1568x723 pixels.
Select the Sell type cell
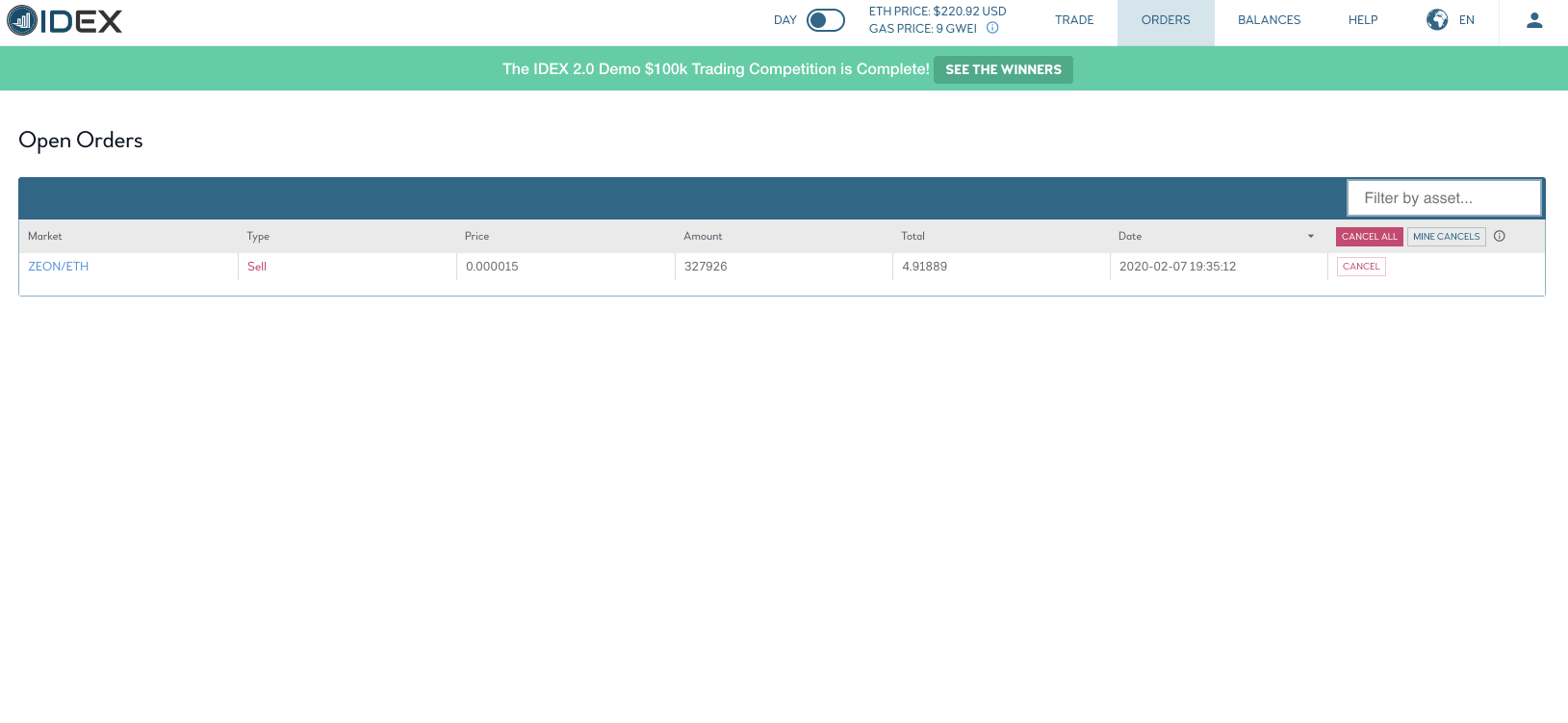(x=257, y=267)
